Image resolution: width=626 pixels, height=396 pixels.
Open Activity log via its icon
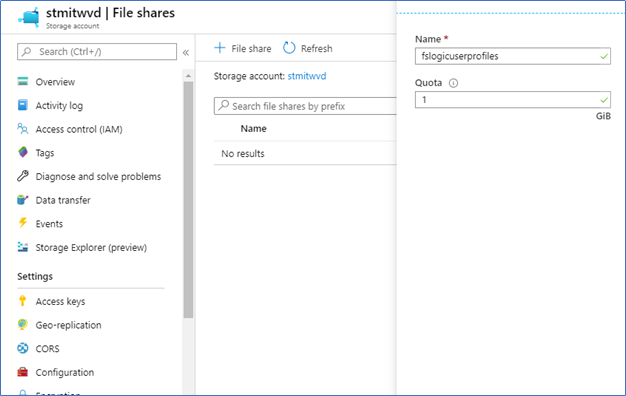(23, 105)
